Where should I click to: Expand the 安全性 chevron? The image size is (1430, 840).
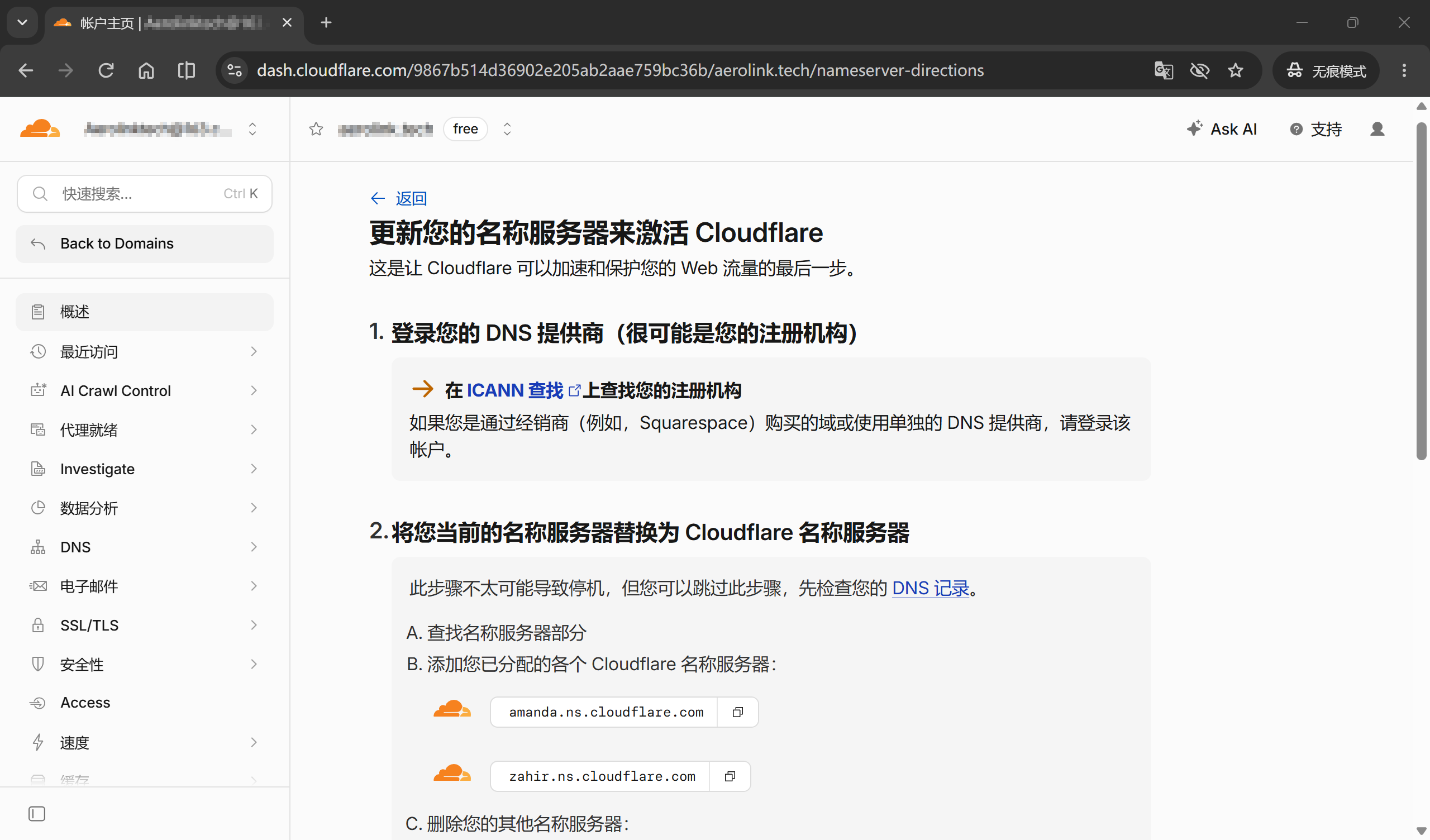click(x=254, y=664)
